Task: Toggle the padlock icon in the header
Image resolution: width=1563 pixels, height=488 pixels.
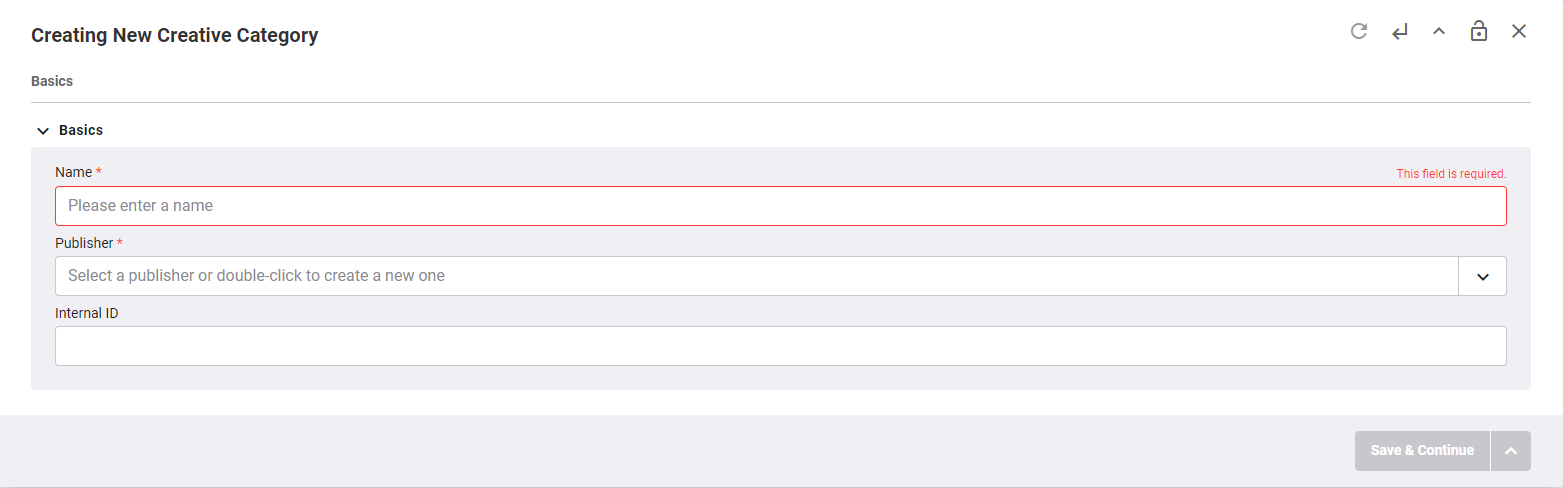Action: 1479,31
